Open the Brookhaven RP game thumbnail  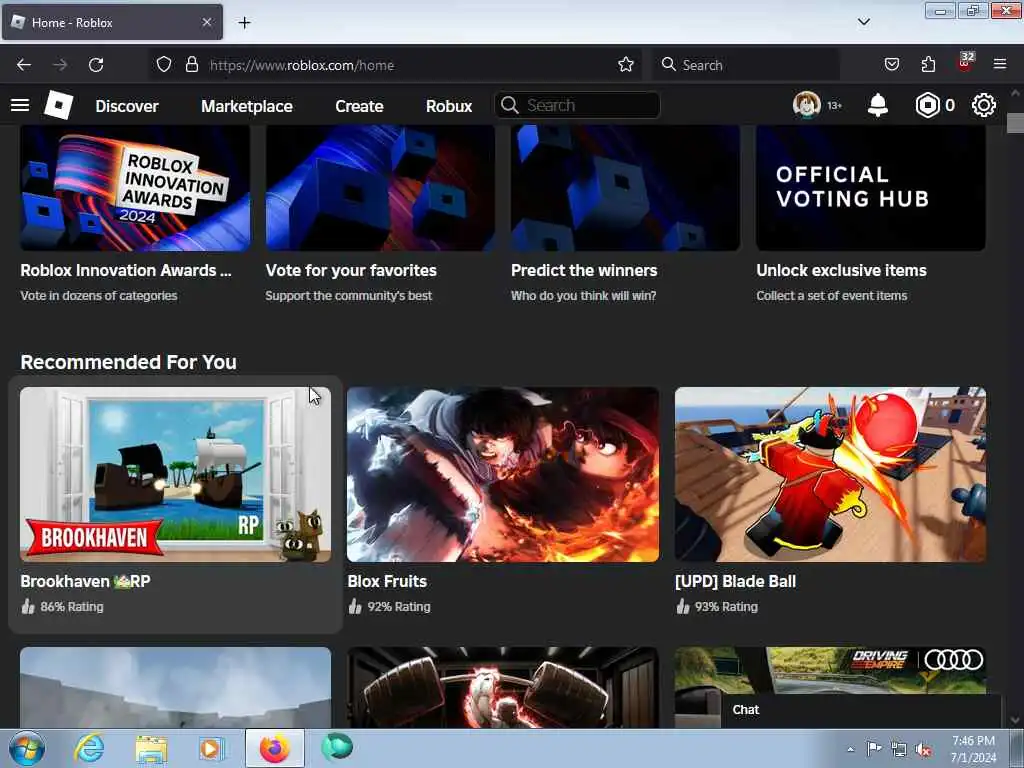176,474
